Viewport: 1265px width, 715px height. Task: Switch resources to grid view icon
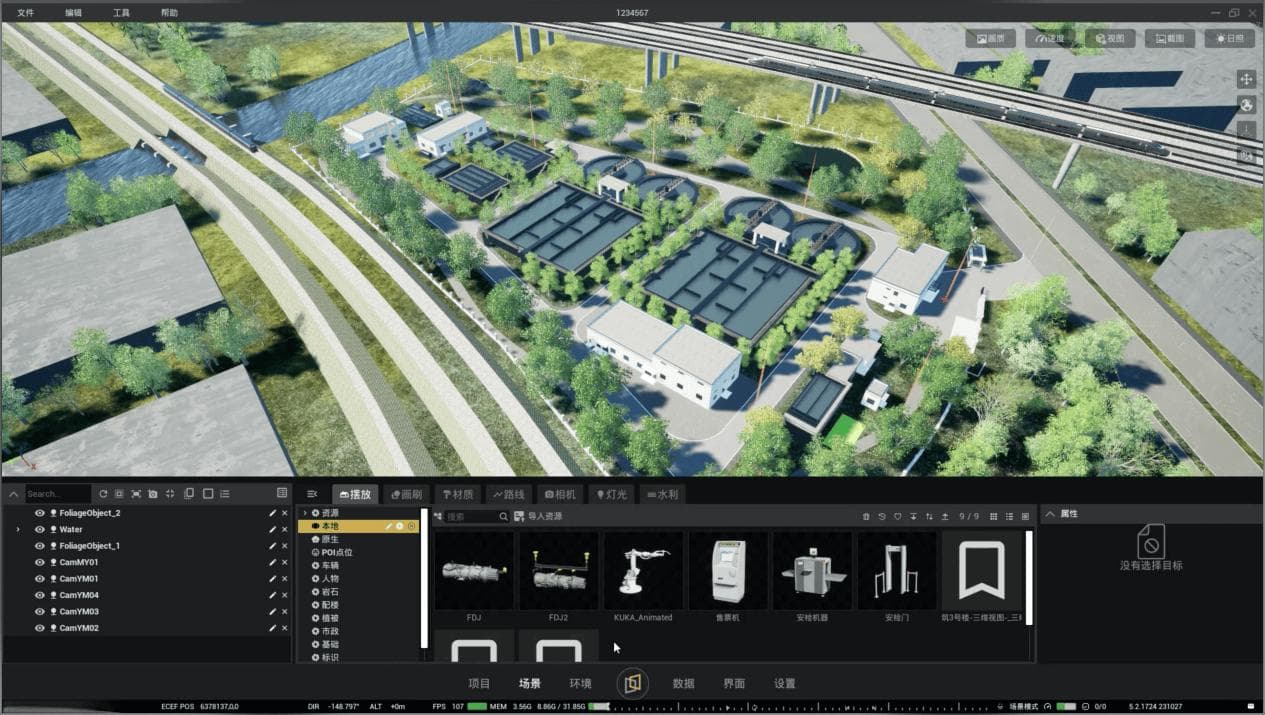tap(993, 516)
